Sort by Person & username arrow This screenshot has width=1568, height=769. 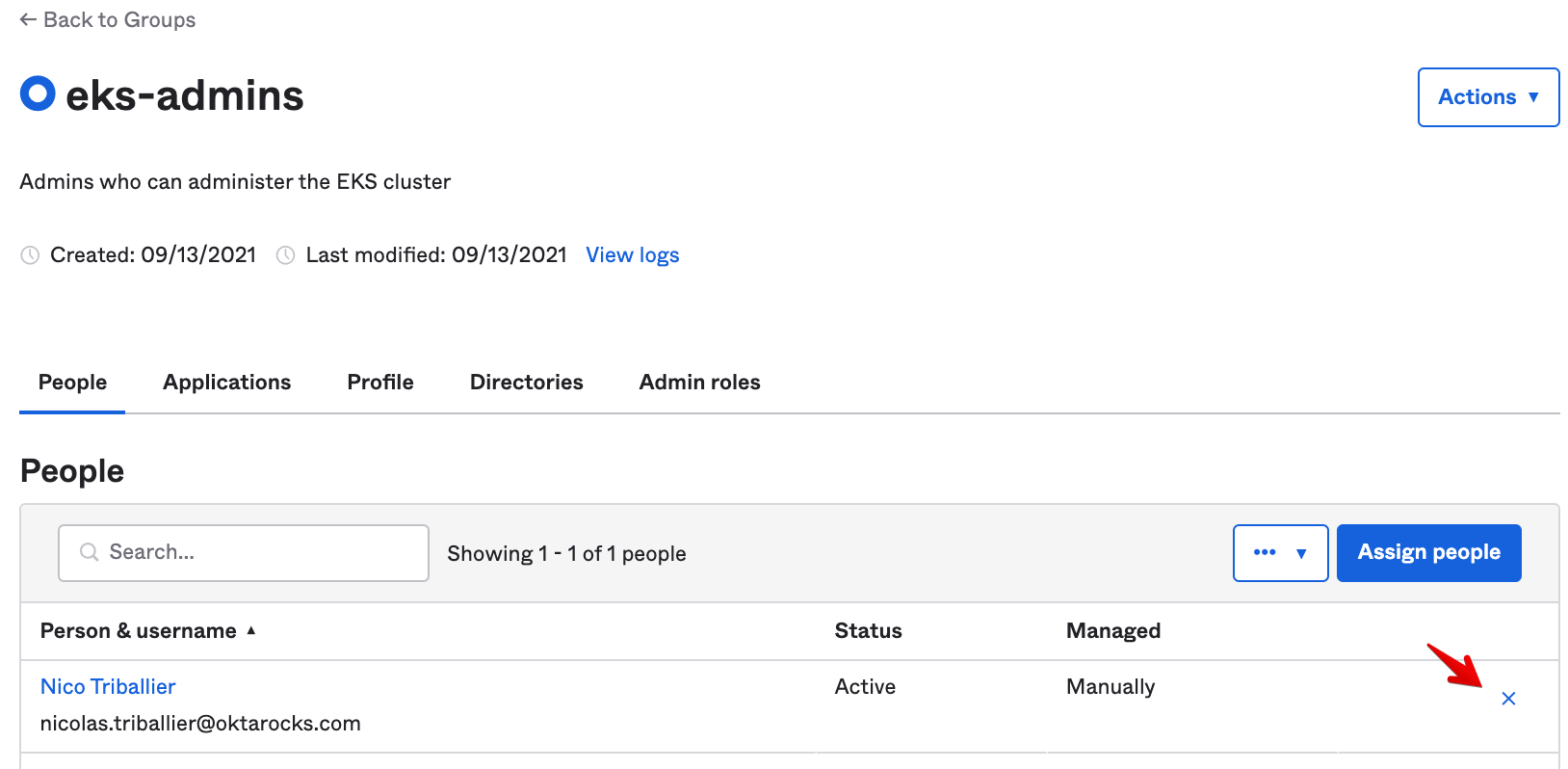pos(251,631)
